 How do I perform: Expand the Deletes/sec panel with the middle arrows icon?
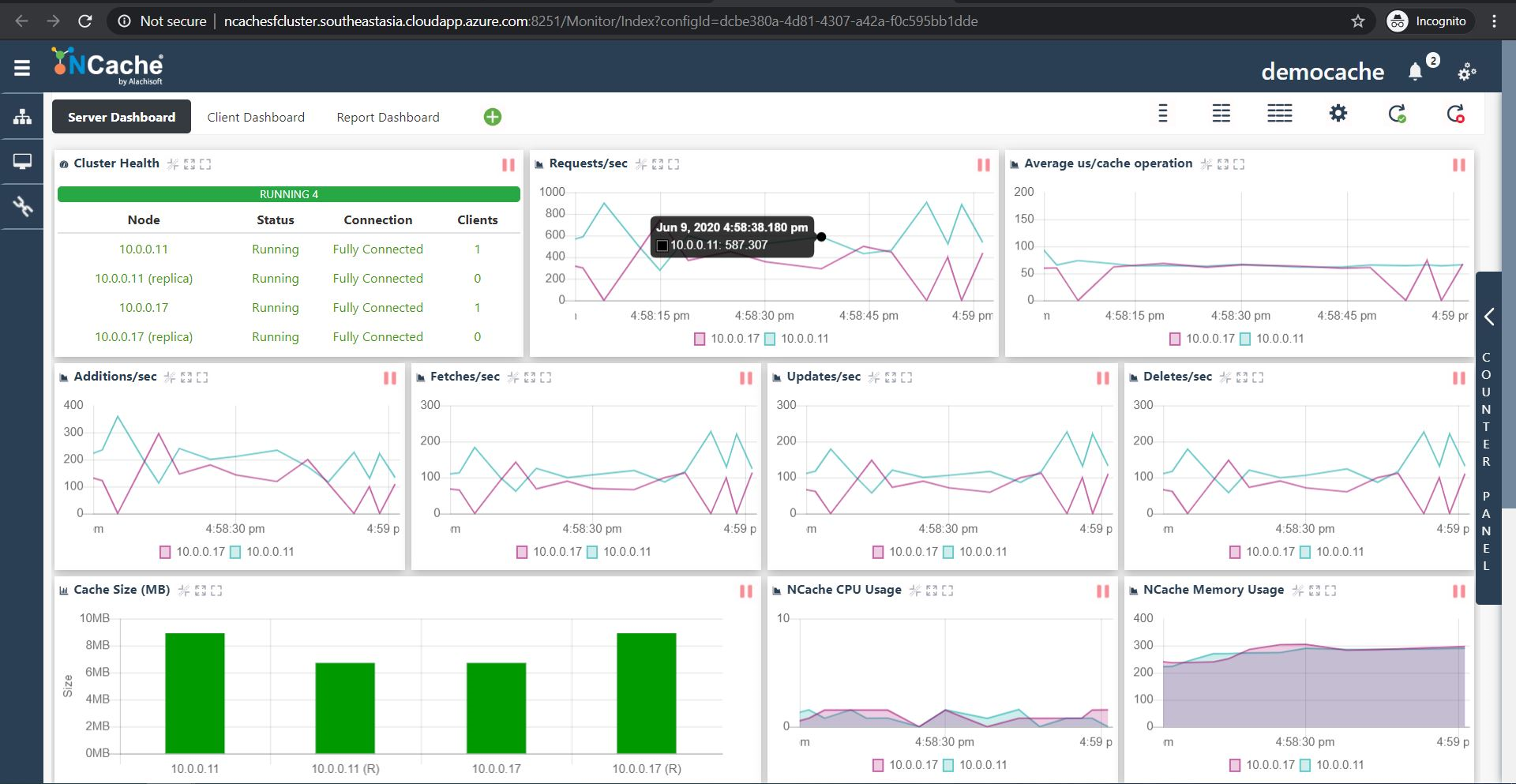click(x=1242, y=377)
